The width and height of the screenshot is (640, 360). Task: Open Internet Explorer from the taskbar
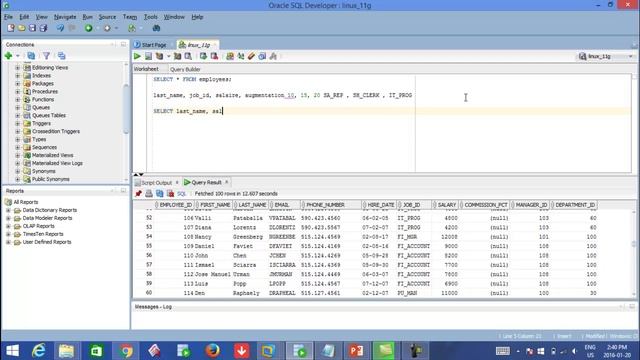(39, 351)
